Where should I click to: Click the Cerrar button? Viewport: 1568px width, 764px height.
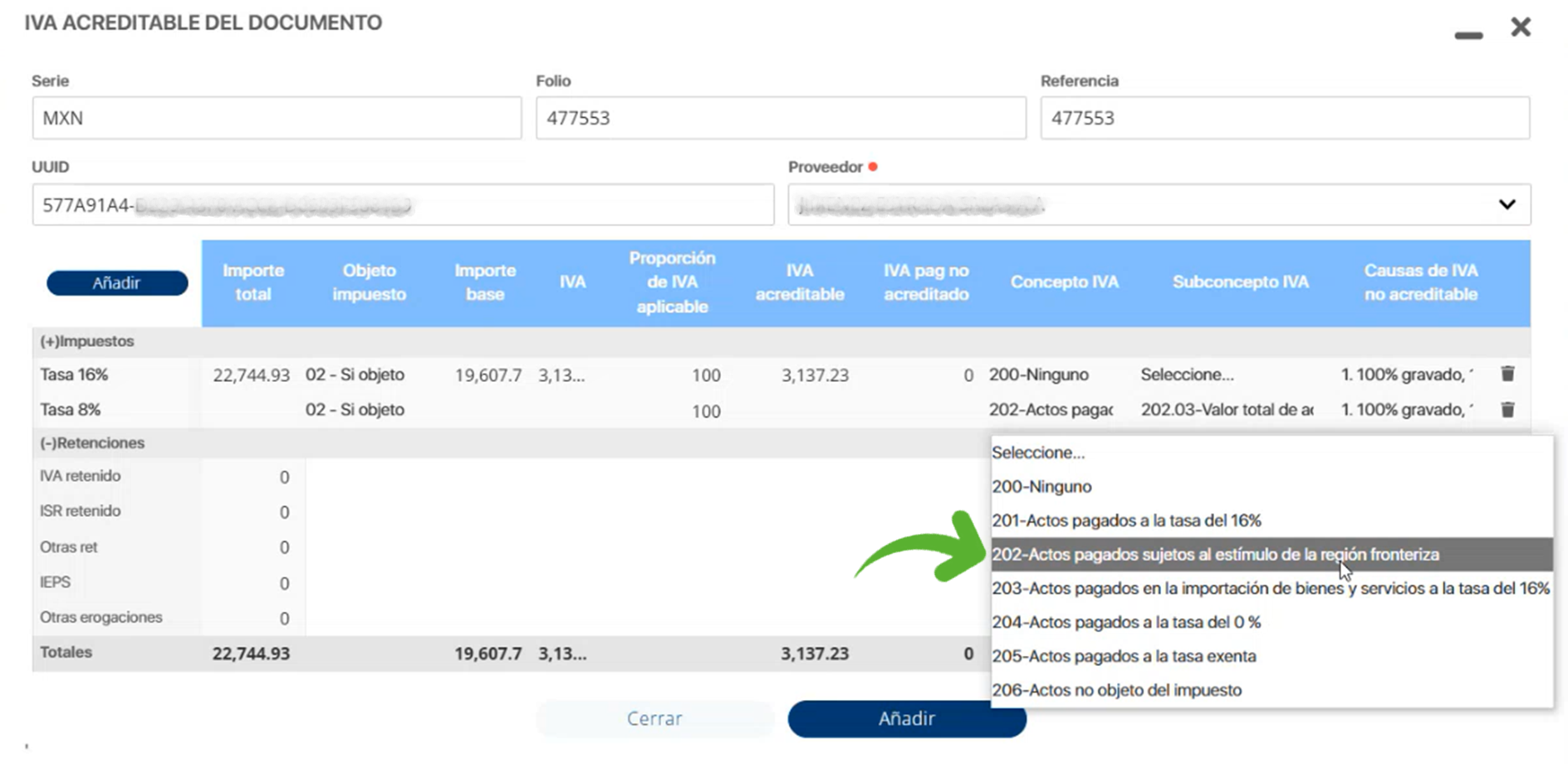pos(654,718)
